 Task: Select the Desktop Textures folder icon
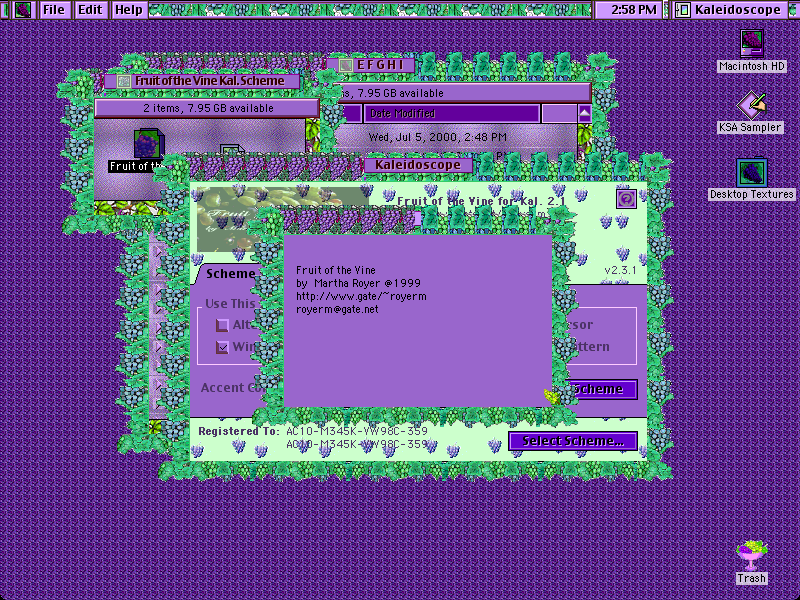752,179
